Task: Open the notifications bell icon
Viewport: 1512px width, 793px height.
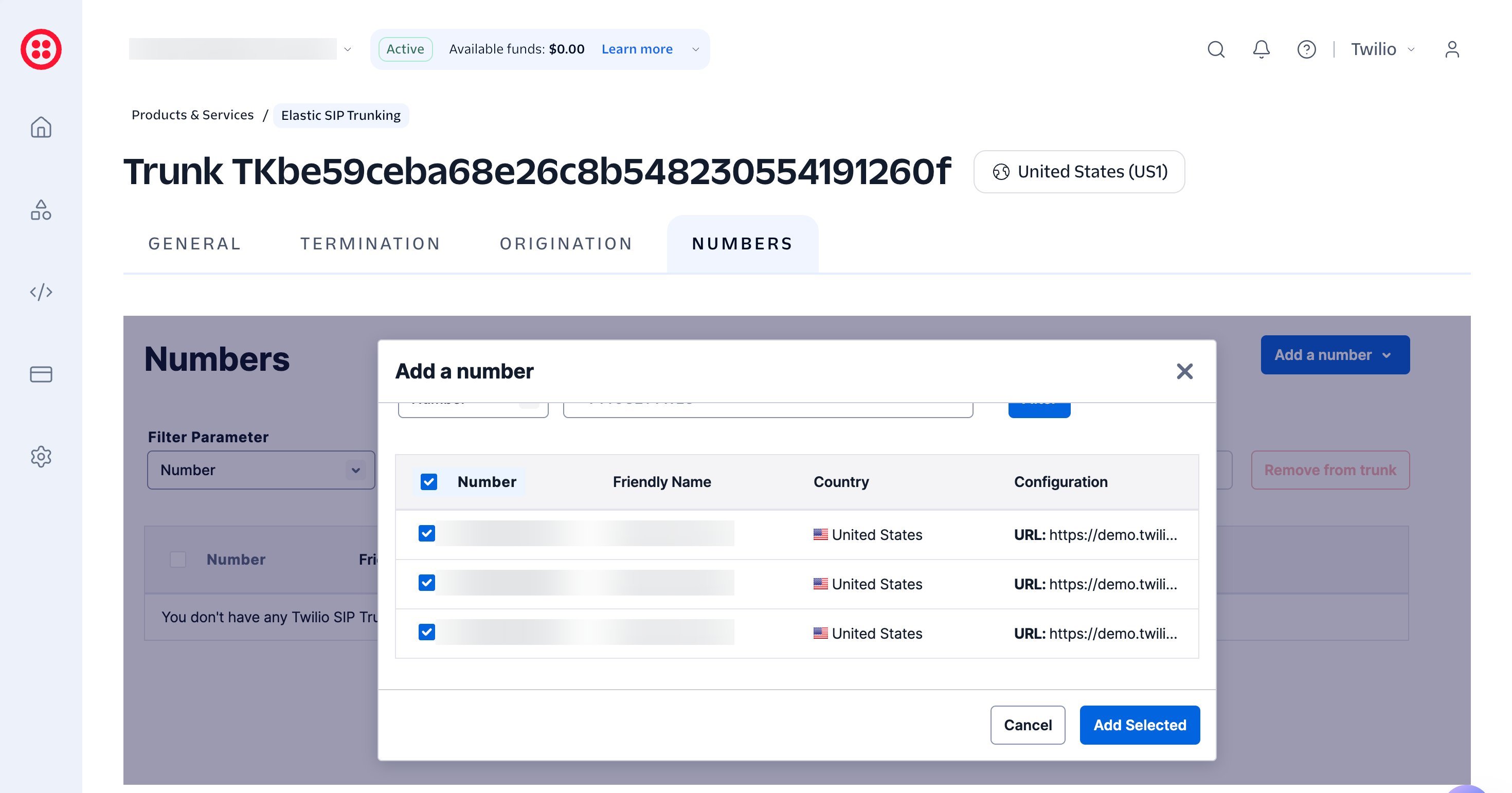Action: [x=1262, y=49]
